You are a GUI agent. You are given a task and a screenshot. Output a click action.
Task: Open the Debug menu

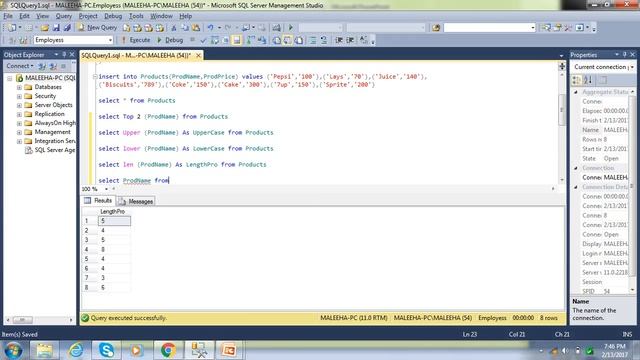(113, 16)
